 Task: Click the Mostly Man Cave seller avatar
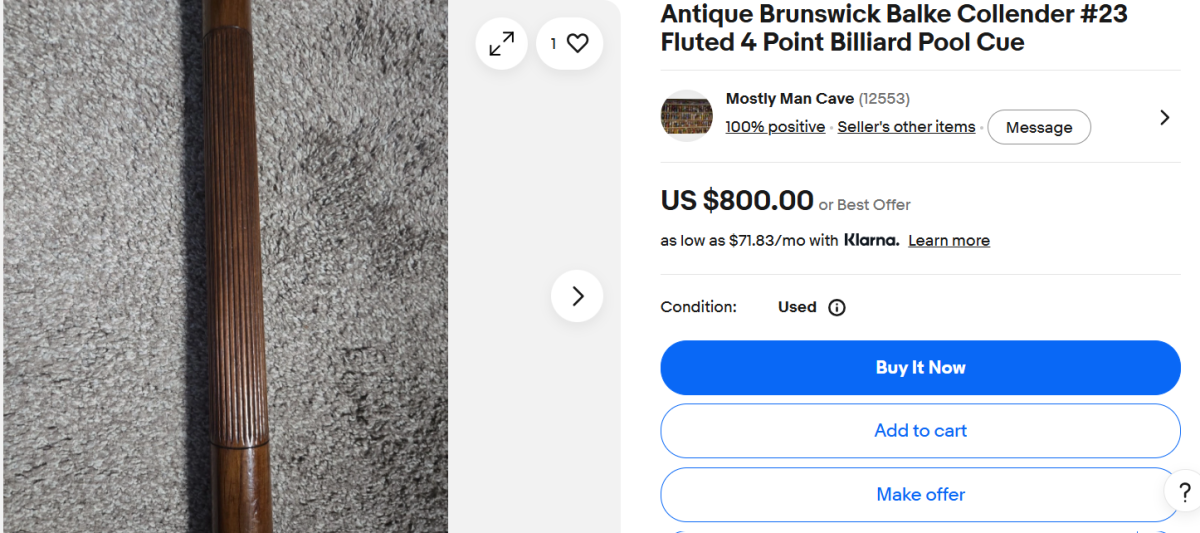(687, 116)
